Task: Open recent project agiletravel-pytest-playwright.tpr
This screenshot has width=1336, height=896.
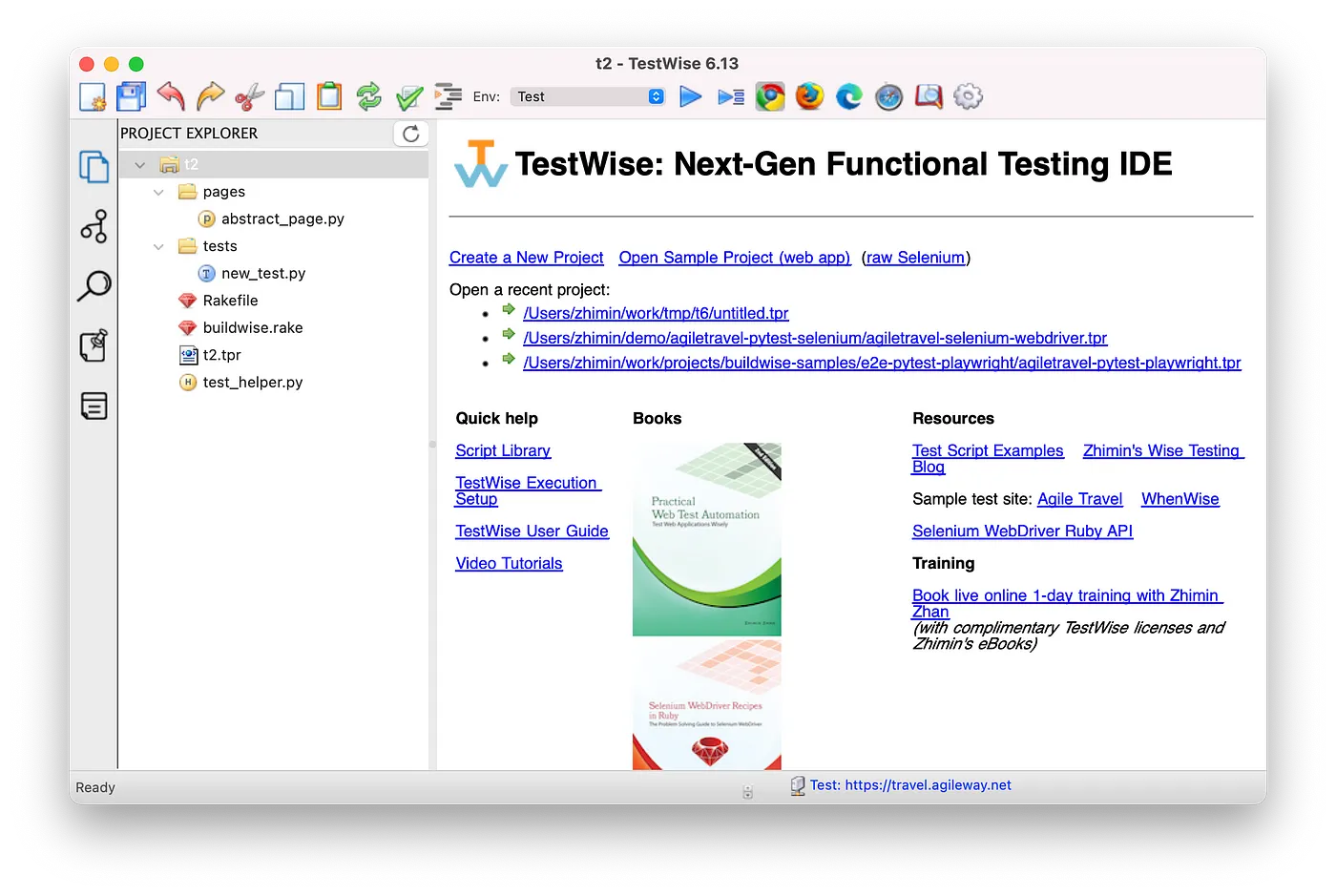Action: (x=882, y=363)
